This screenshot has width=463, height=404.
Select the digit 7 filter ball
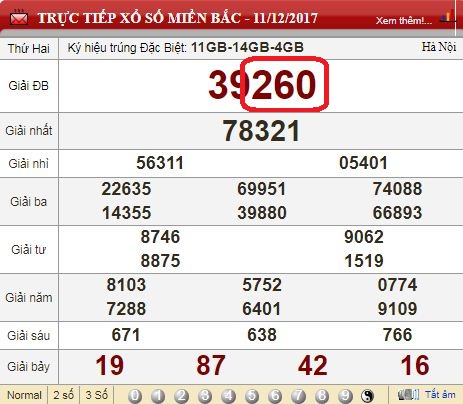click(298, 396)
